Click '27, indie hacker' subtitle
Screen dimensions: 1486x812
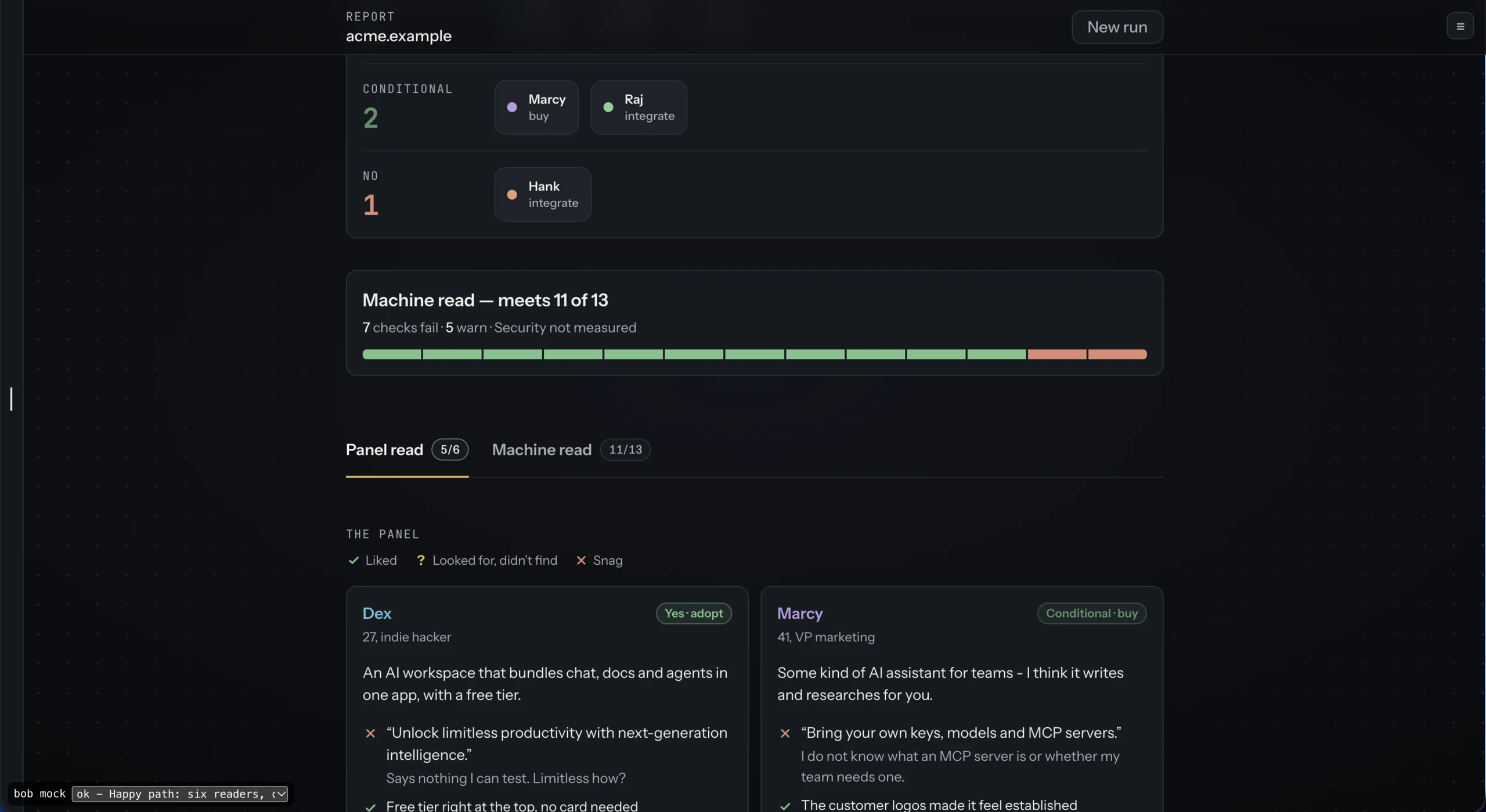tap(407, 637)
